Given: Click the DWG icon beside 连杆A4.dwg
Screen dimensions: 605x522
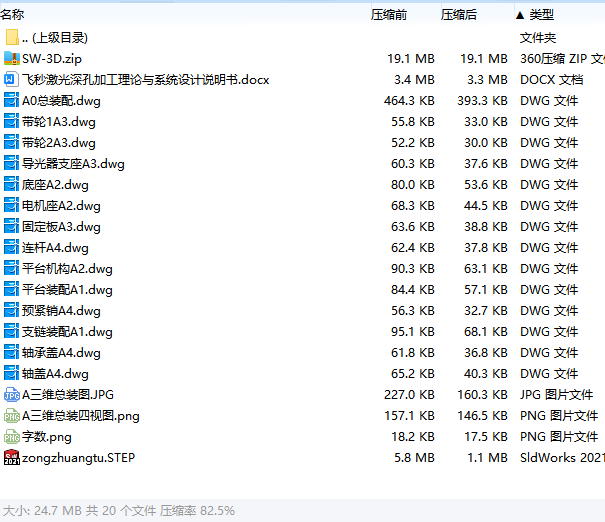Looking at the screenshot, I should click(x=11, y=247).
